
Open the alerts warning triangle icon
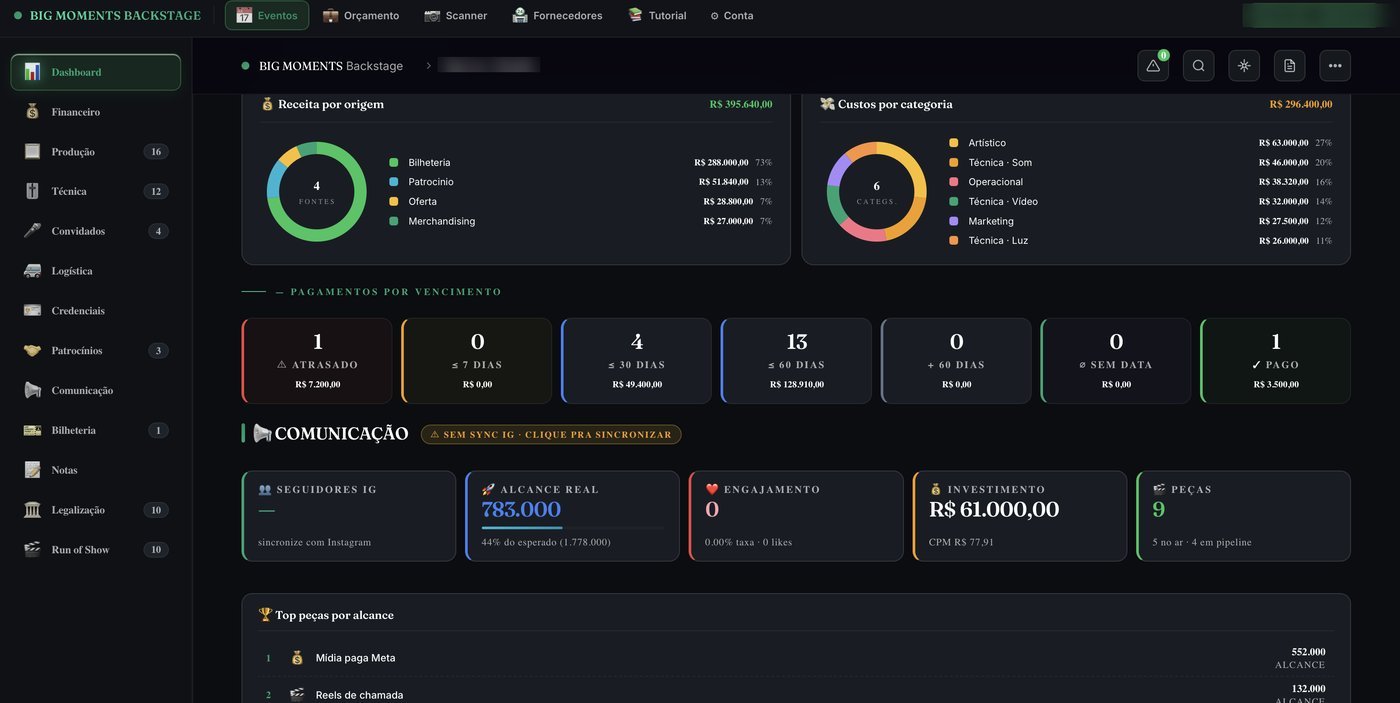click(x=1153, y=66)
